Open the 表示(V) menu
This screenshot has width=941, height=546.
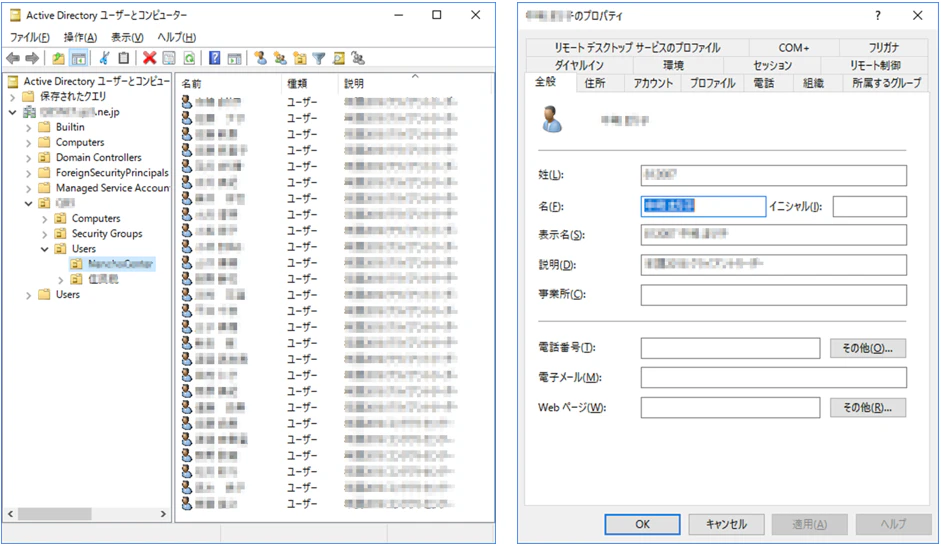click(127, 37)
